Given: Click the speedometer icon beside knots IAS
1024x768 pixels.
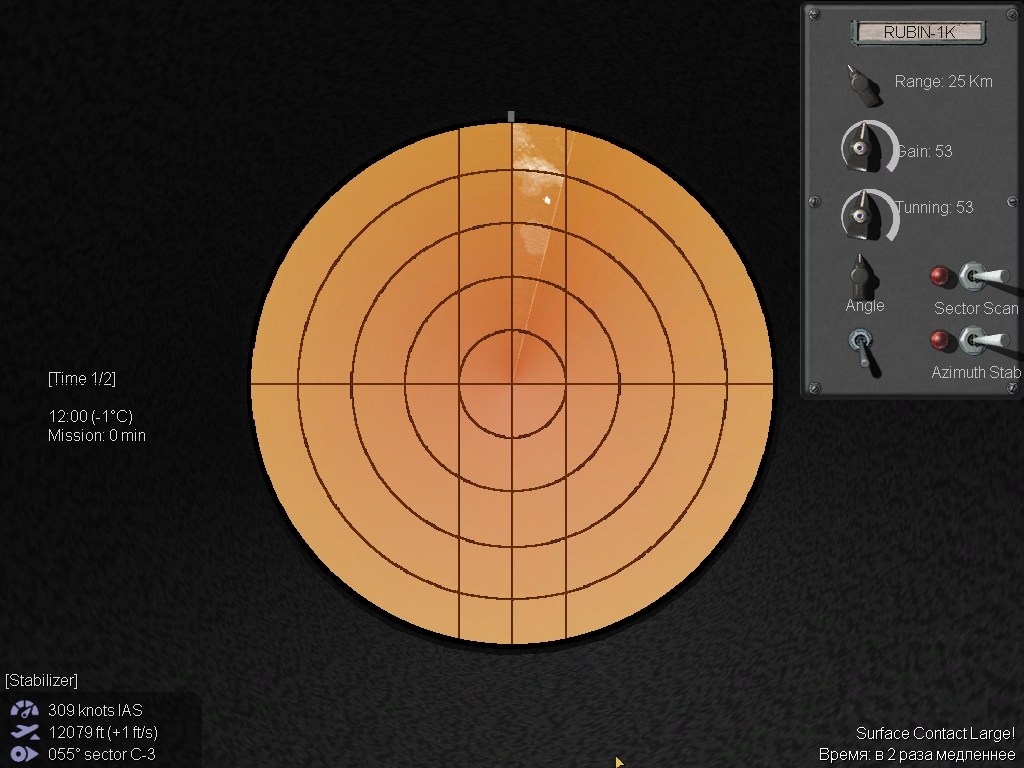Looking at the screenshot, I should pos(24,709).
